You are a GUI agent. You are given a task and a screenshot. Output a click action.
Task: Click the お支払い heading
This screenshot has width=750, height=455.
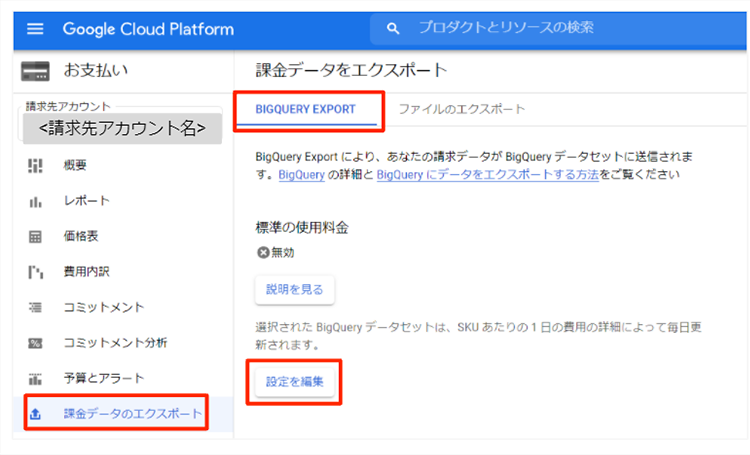tap(96, 71)
